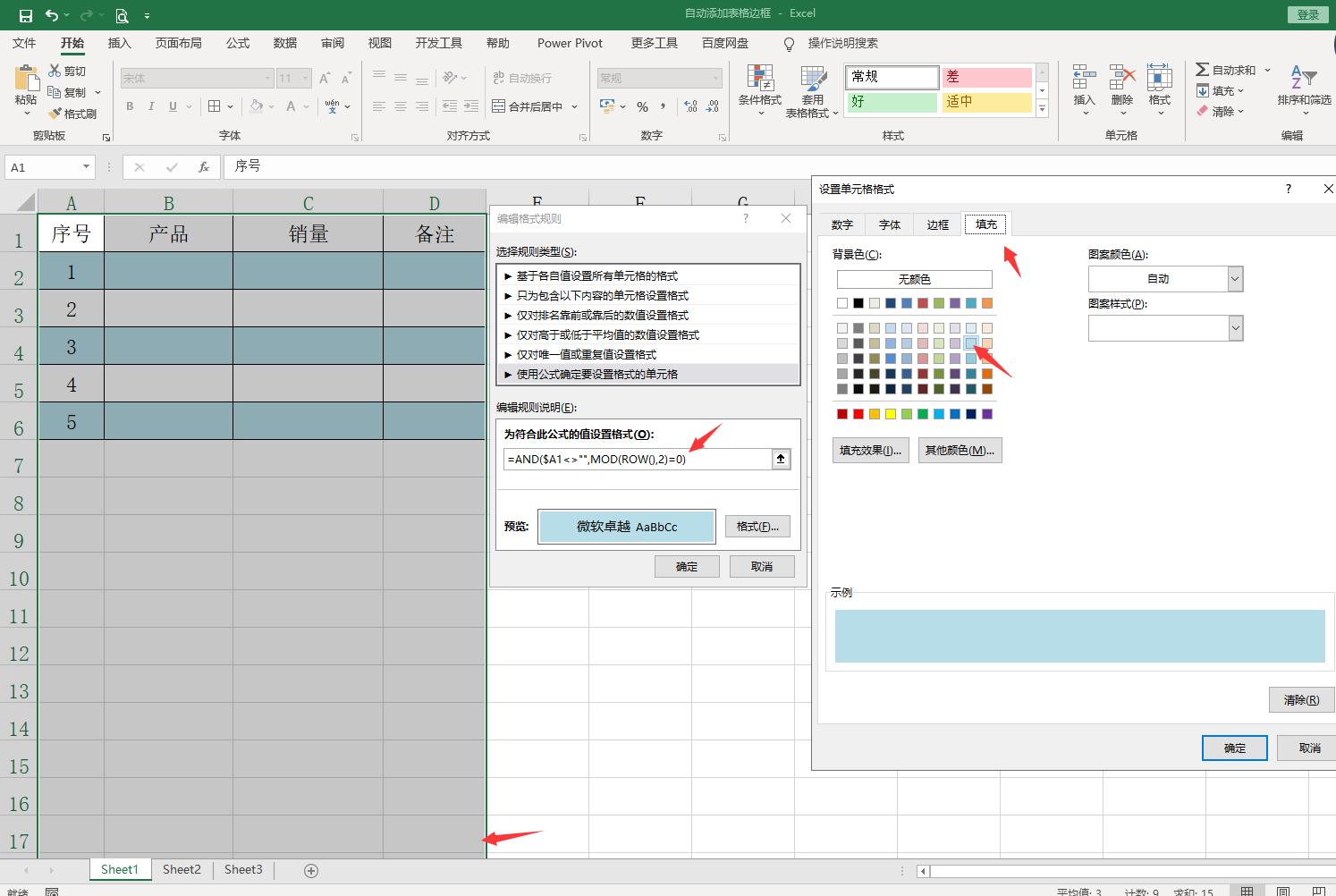
Task: Click the AutoSum sigma icon
Action: [1203, 70]
